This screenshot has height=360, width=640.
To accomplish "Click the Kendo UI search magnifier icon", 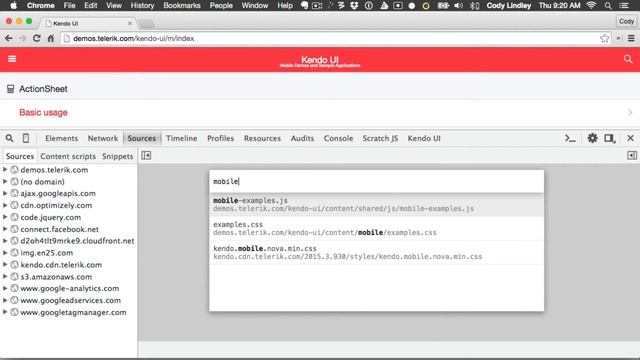I will tap(628, 59).
